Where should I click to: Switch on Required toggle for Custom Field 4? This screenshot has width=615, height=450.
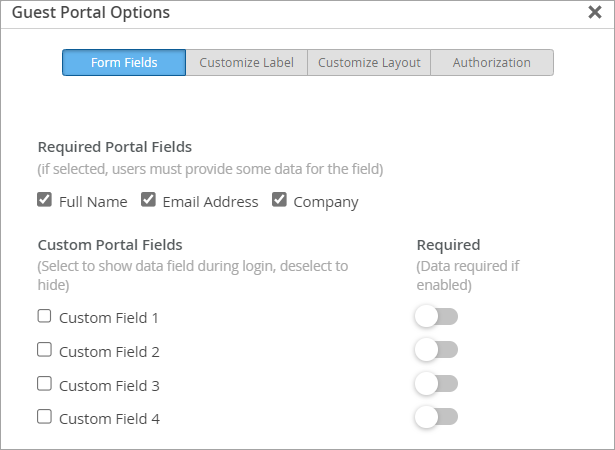(436, 417)
